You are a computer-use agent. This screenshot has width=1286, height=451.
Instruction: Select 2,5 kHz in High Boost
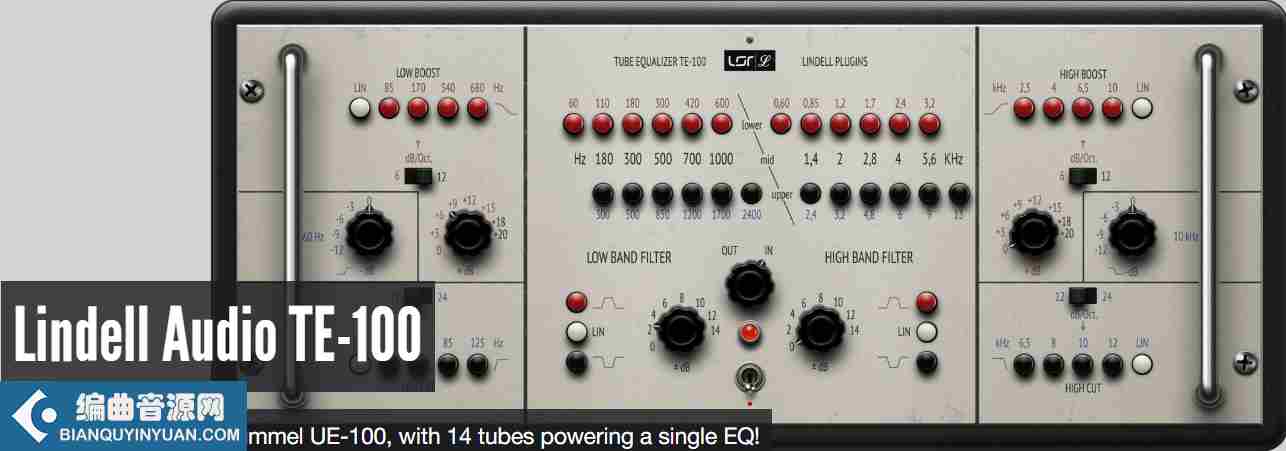(1024, 109)
